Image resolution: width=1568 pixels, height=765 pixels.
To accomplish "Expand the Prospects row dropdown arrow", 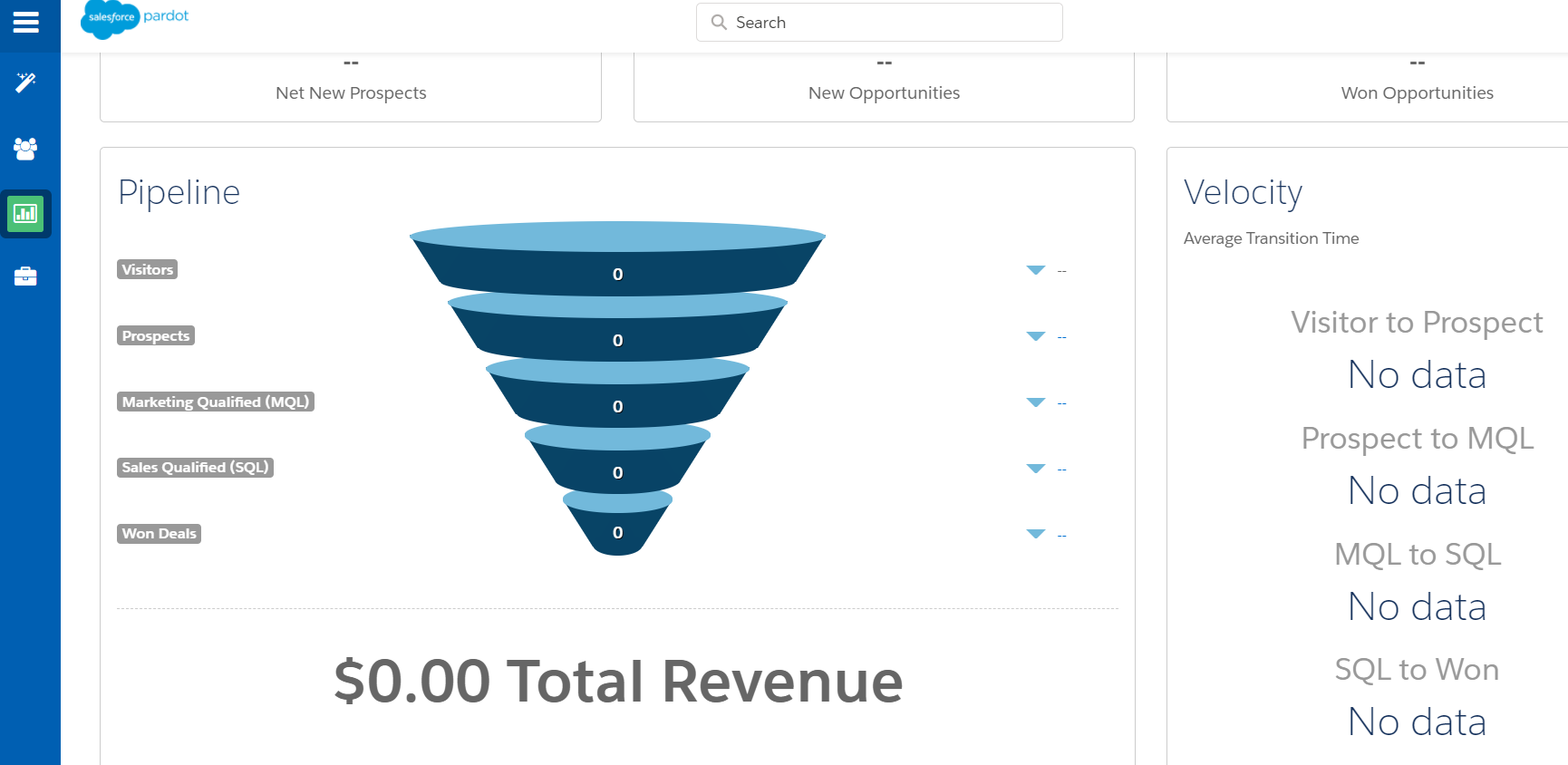I will (x=1036, y=336).
